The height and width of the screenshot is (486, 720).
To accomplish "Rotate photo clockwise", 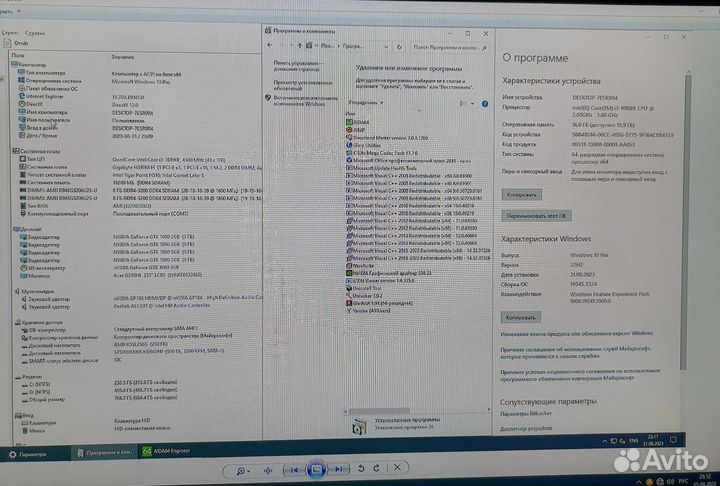I will coord(377,468).
